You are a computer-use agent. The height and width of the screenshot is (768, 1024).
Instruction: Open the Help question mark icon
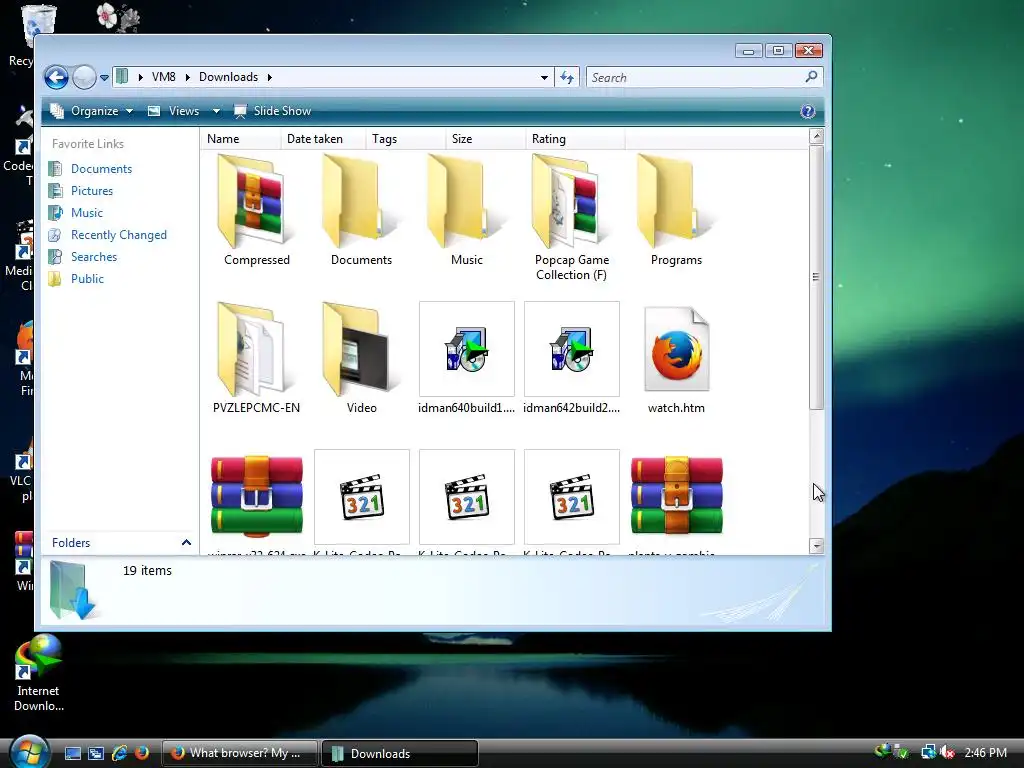(808, 111)
